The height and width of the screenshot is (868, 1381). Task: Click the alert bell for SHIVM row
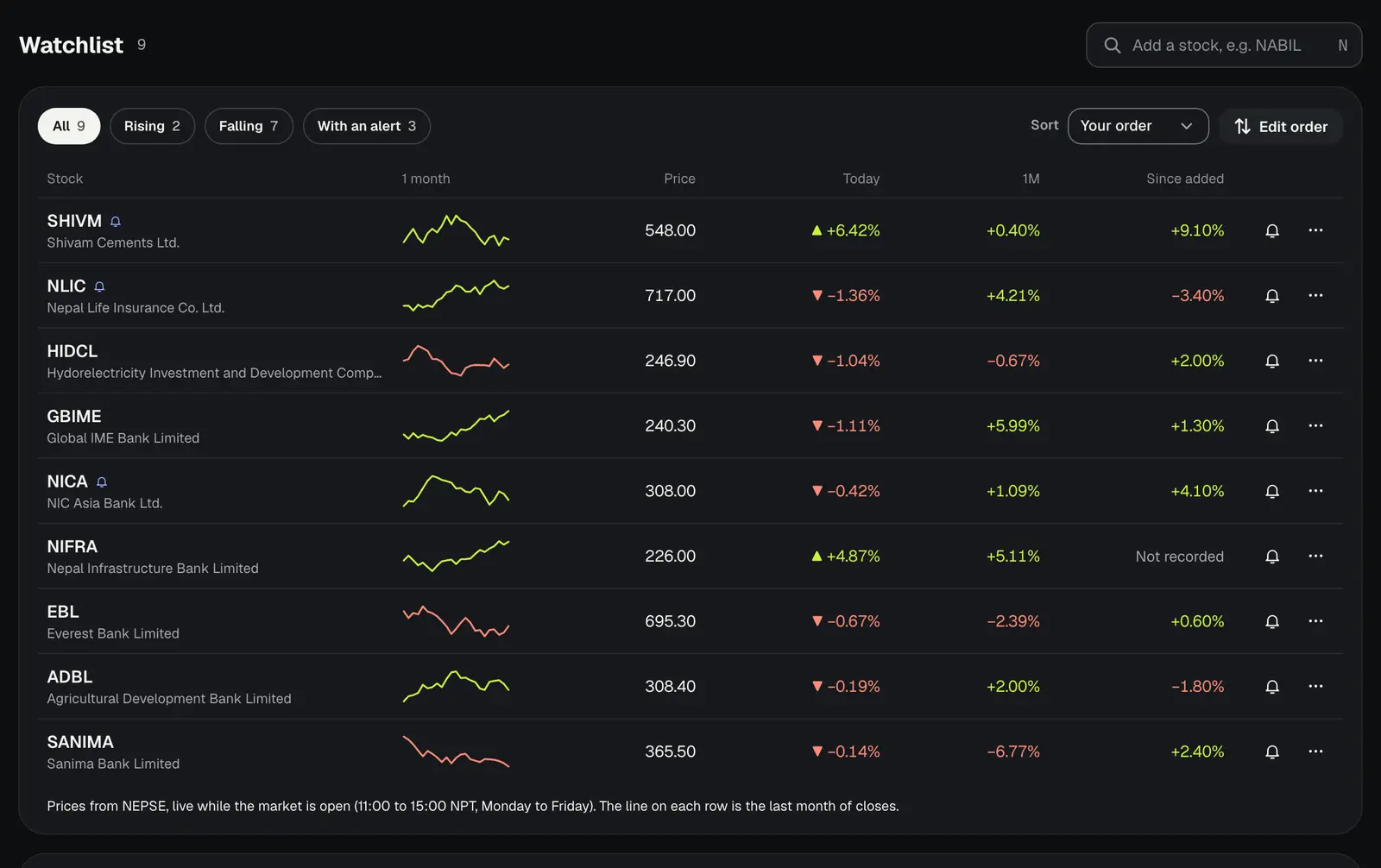click(x=1272, y=230)
